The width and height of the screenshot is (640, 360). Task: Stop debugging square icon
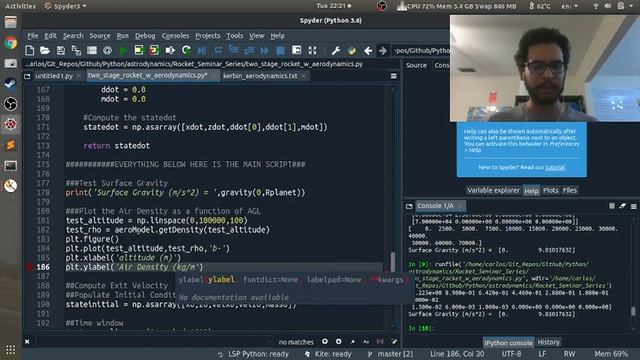280,51
